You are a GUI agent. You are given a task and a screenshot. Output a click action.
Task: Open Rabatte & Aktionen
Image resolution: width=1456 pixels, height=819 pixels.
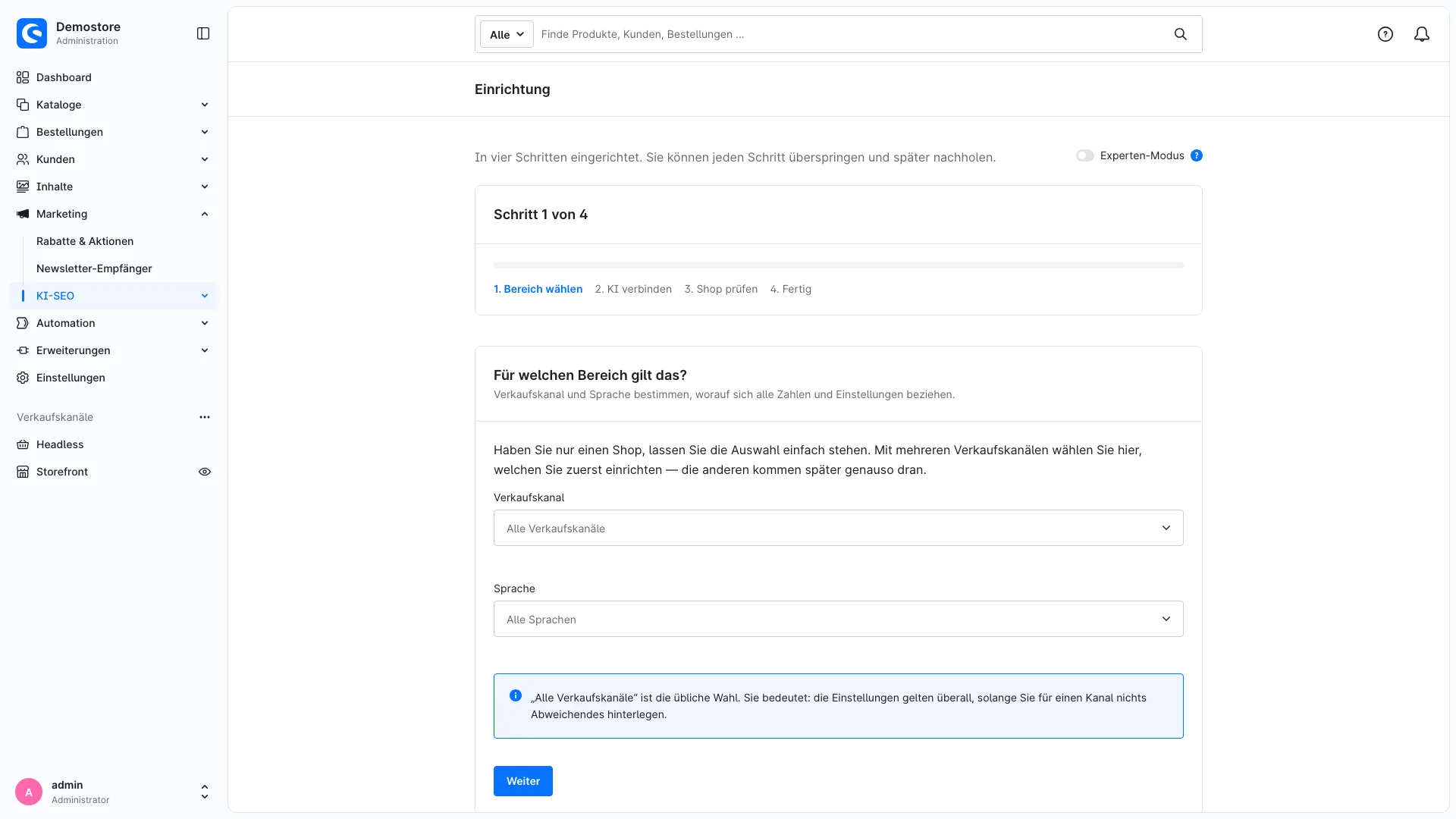pos(85,241)
